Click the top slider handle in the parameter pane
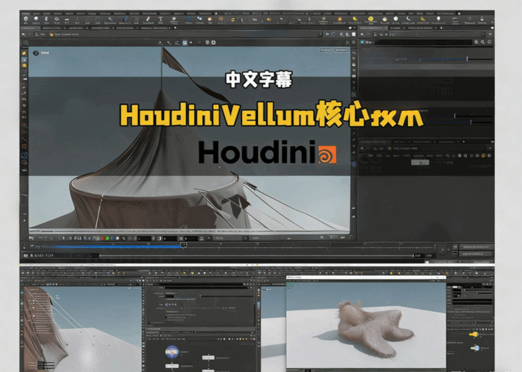The height and width of the screenshot is (372, 522). (467, 59)
